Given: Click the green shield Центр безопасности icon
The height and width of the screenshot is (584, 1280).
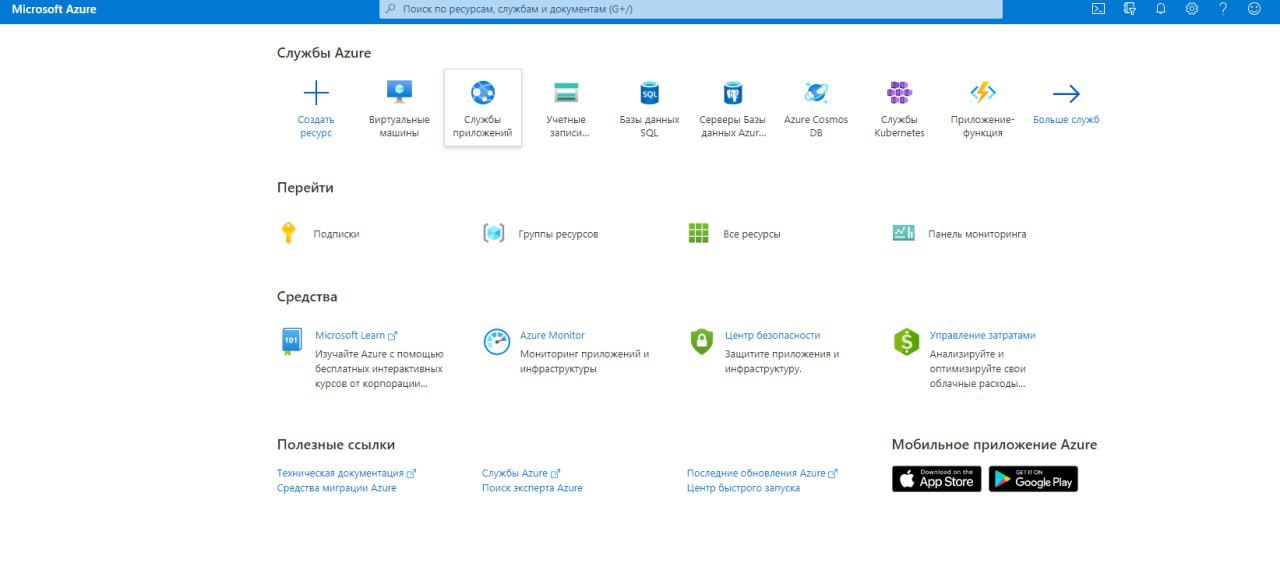Looking at the screenshot, I should [701, 341].
